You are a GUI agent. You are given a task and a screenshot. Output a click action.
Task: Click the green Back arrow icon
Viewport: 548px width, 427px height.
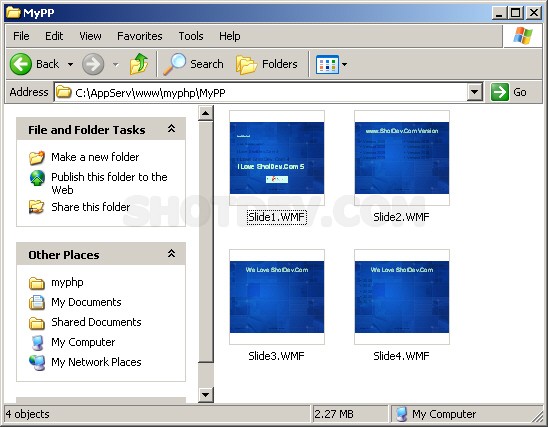coord(21,64)
